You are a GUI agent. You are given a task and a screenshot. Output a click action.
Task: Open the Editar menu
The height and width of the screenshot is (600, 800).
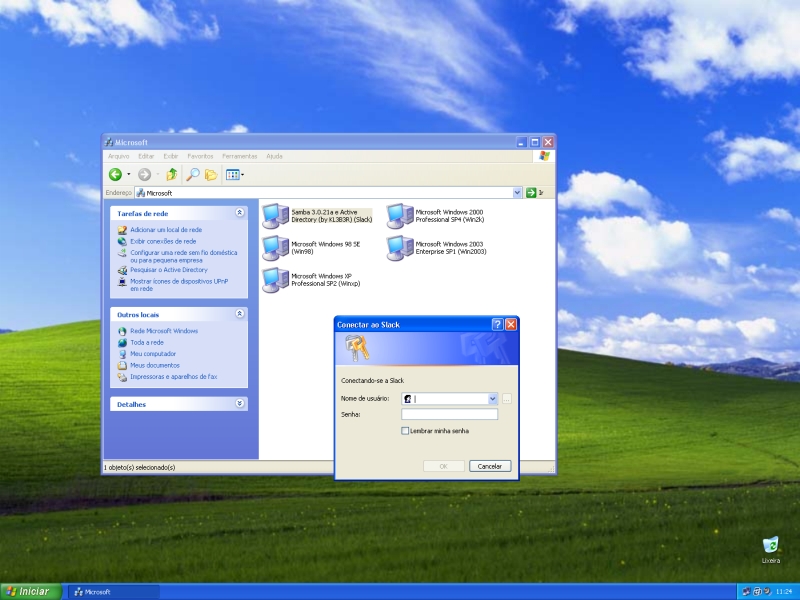click(x=146, y=156)
